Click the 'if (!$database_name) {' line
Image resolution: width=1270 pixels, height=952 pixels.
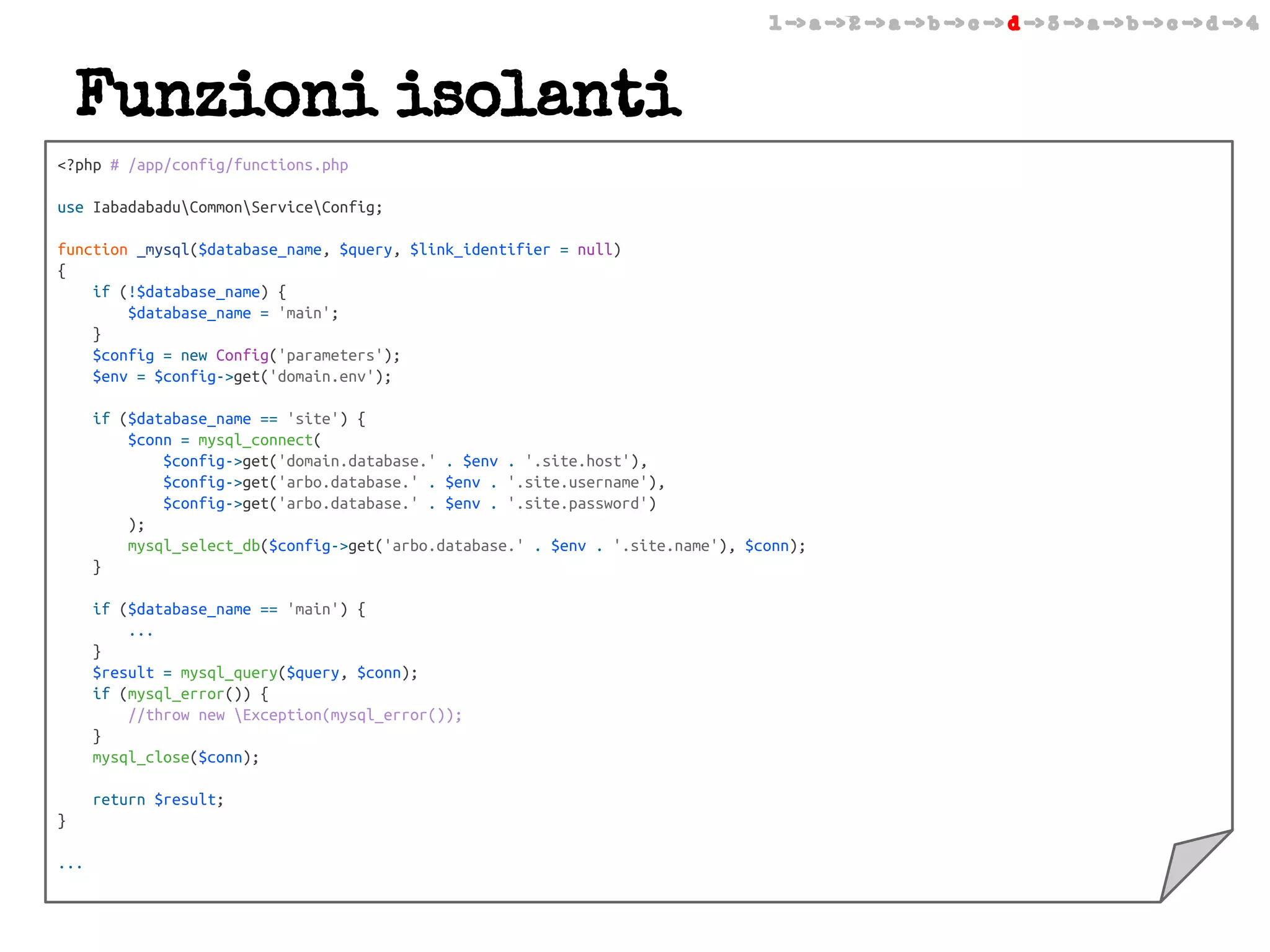click(189, 292)
